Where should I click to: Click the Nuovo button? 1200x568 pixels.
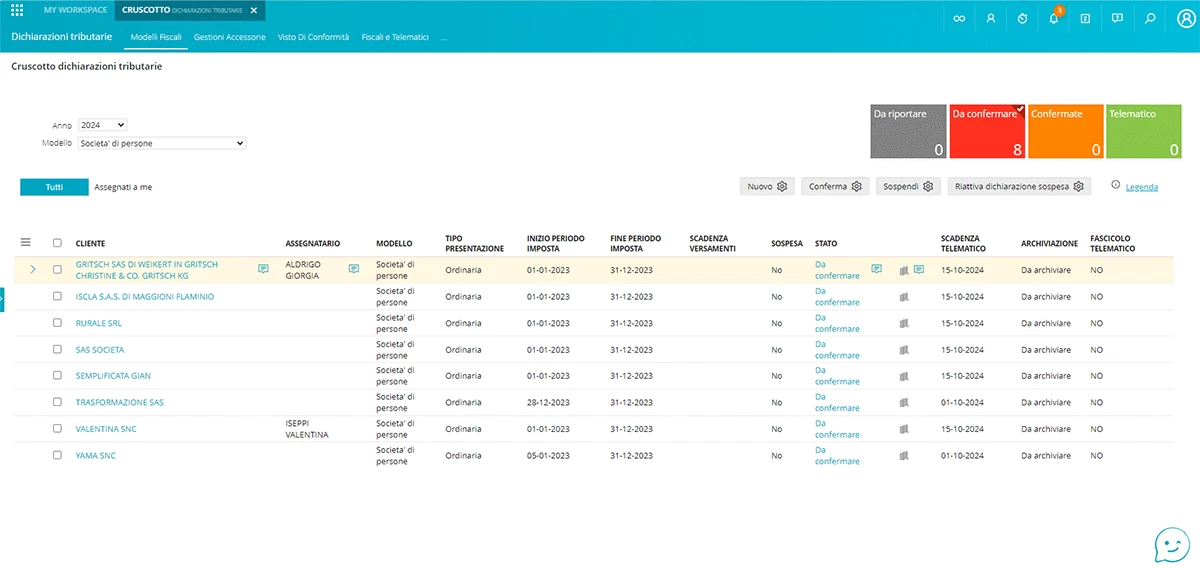(x=767, y=186)
